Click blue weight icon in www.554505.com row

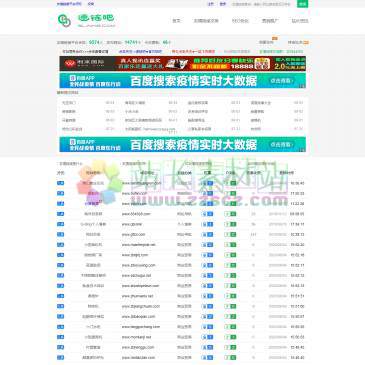point(207,214)
